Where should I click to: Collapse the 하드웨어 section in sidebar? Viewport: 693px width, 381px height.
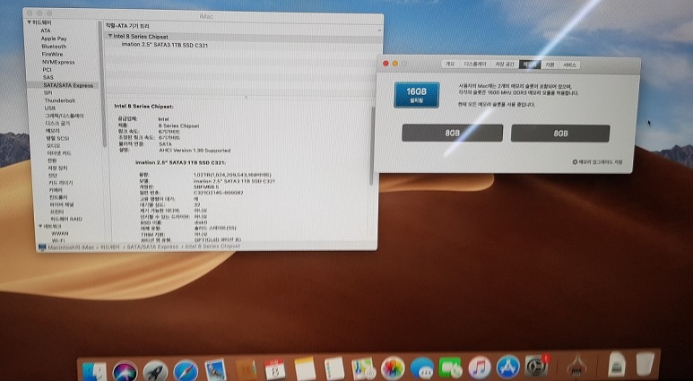pos(29,23)
